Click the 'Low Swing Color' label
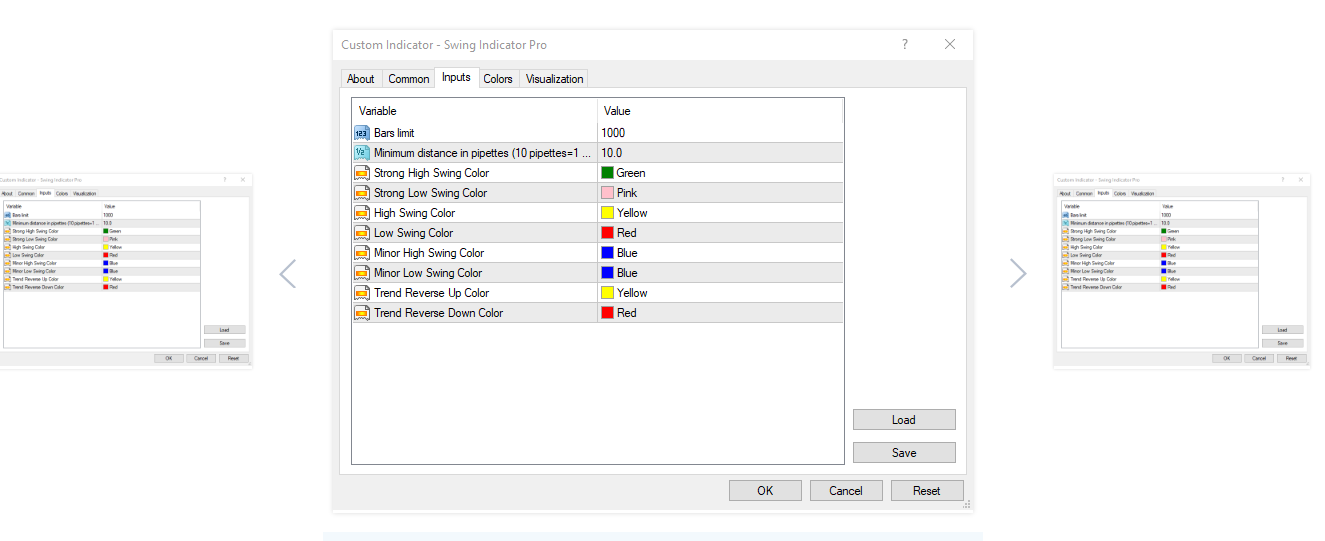Screen dimensions: 1325x541 coord(413,233)
